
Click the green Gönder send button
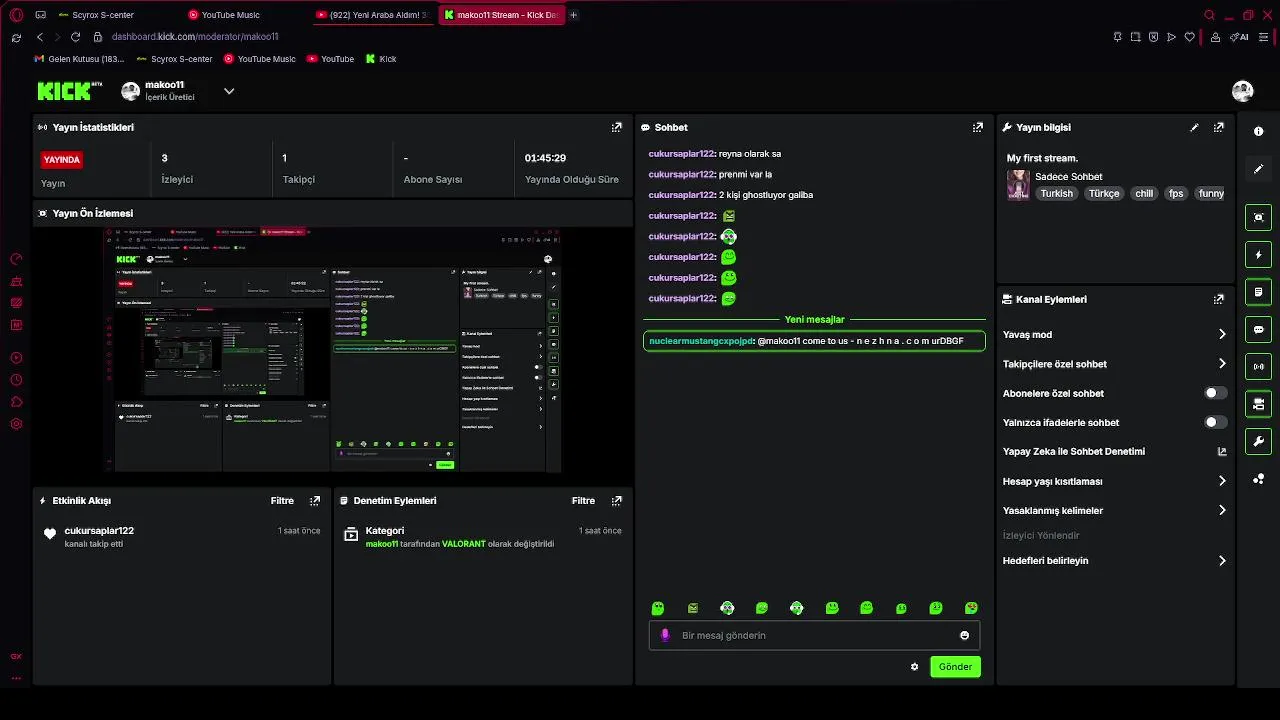[x=955, y=667]
